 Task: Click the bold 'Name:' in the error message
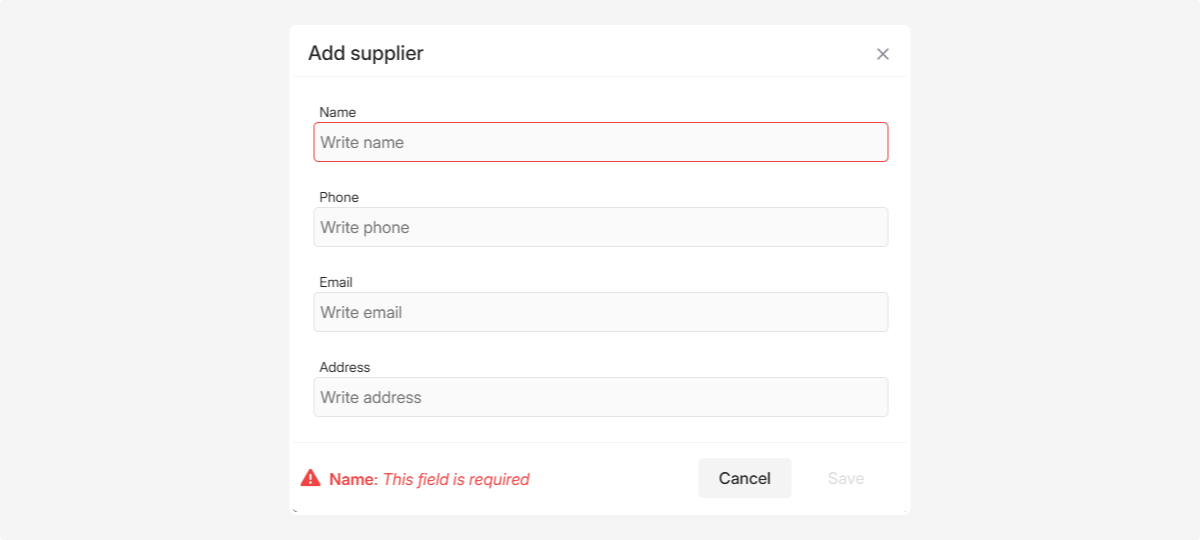353,479
